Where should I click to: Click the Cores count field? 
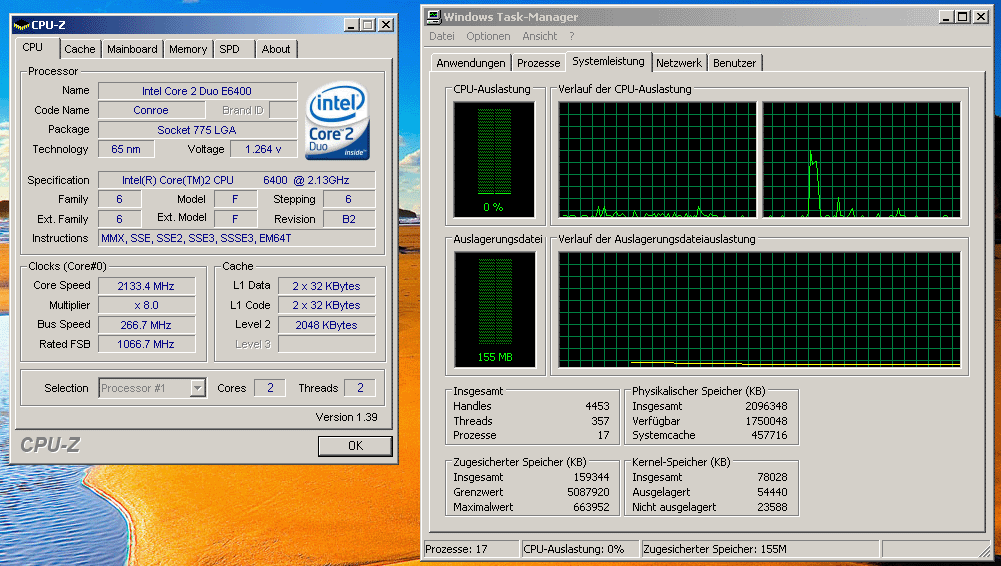pos(269,388)
